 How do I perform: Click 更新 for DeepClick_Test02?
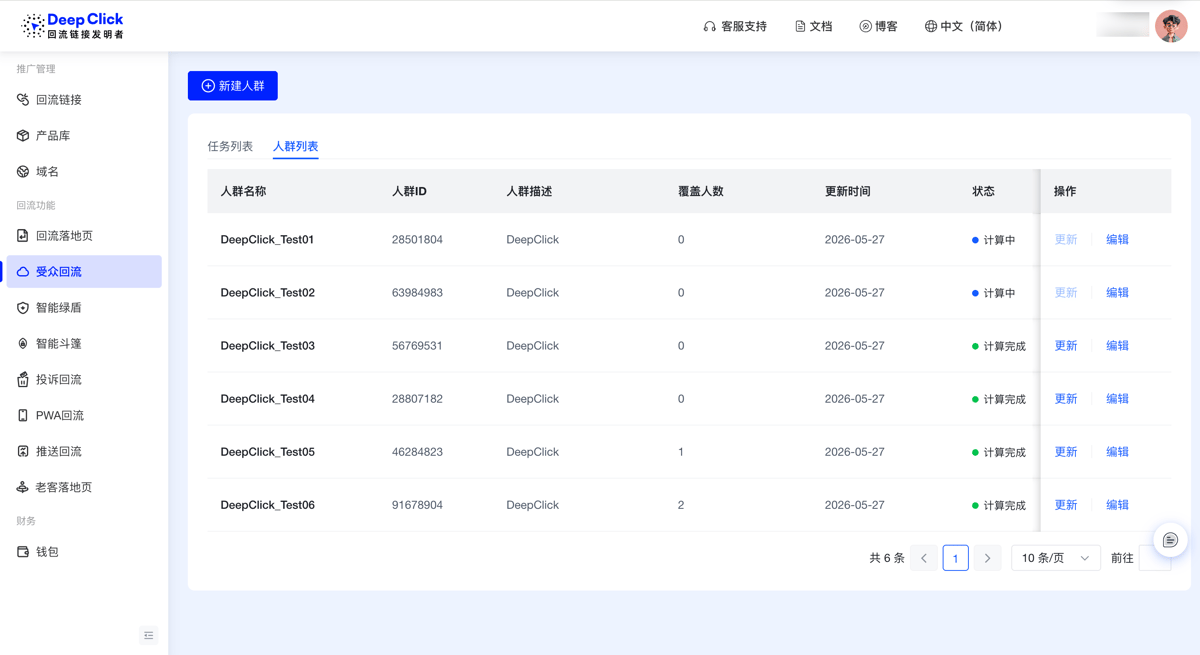click(x=1066, y=293)
